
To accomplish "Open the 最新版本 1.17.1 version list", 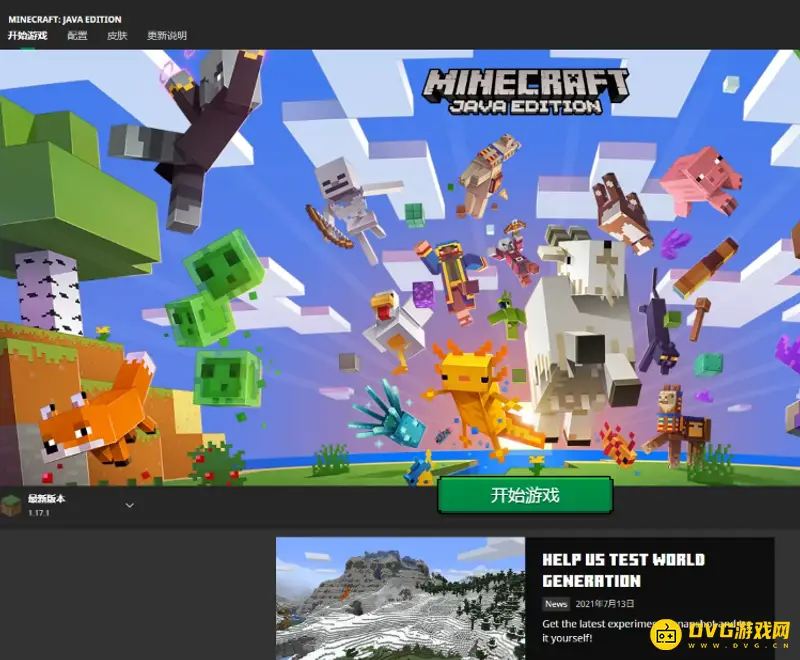I will click(48, 505).
